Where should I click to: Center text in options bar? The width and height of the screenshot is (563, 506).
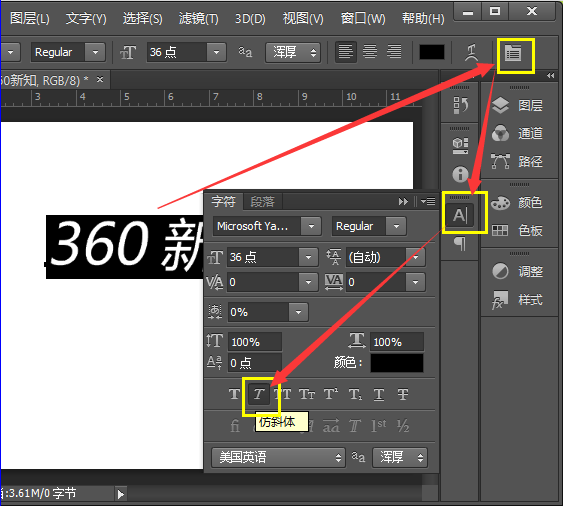(369, 52)
